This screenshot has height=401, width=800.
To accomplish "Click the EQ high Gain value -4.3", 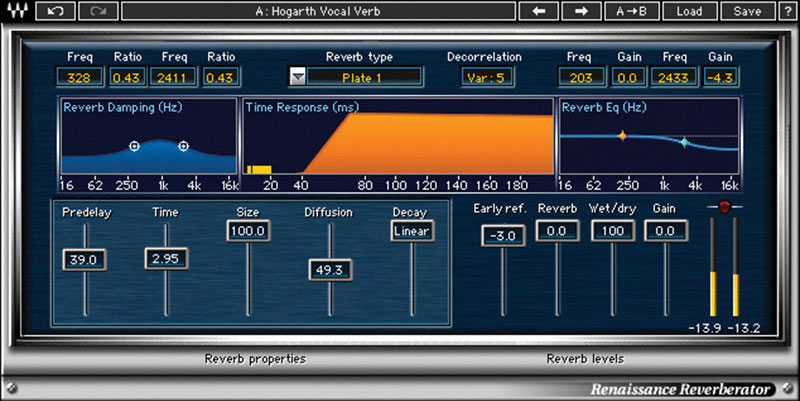I will (x=720, y=78).
